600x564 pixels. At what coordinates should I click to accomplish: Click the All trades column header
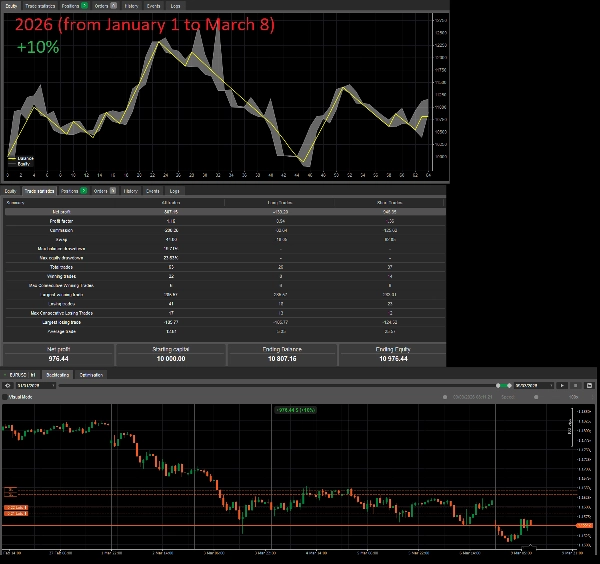[x=171, y=202]
